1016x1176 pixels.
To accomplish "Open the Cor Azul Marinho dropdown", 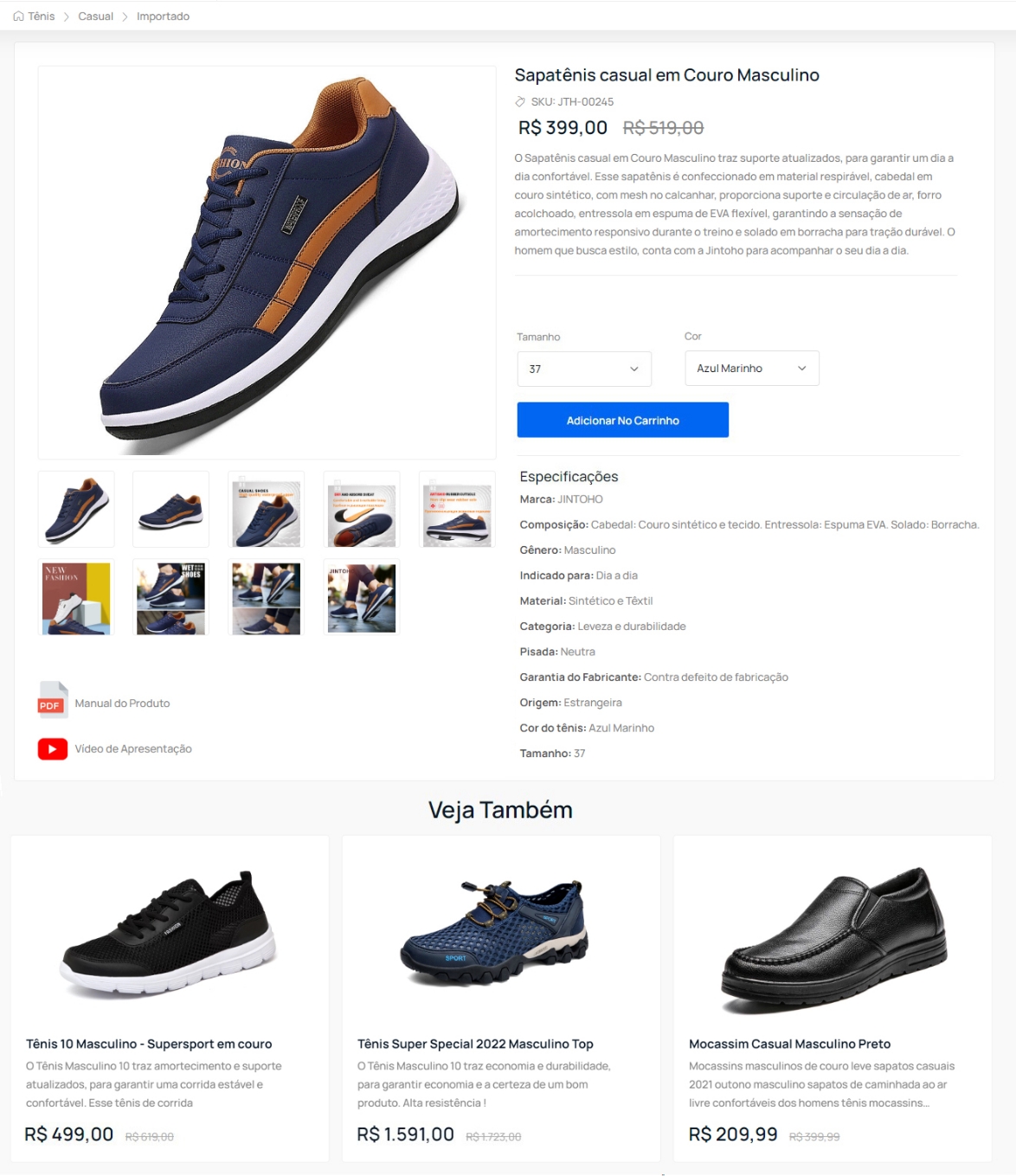I will [752, 368].
